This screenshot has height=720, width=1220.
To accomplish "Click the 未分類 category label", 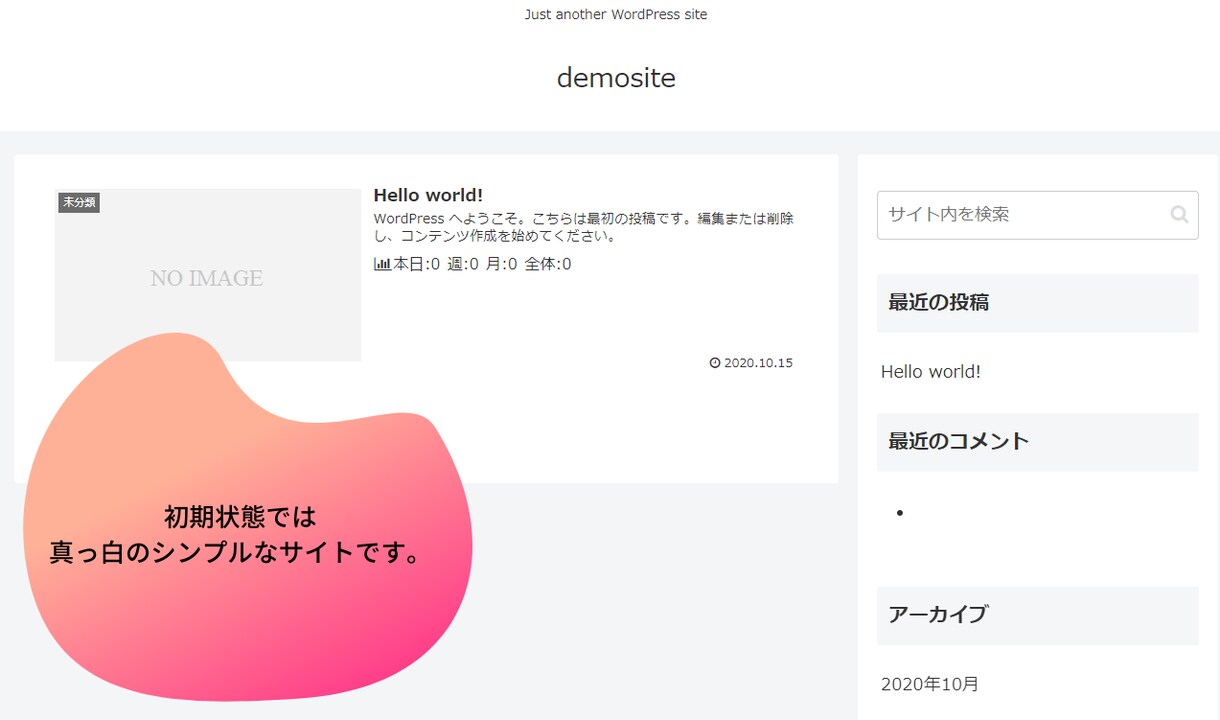I will [79, 202].
